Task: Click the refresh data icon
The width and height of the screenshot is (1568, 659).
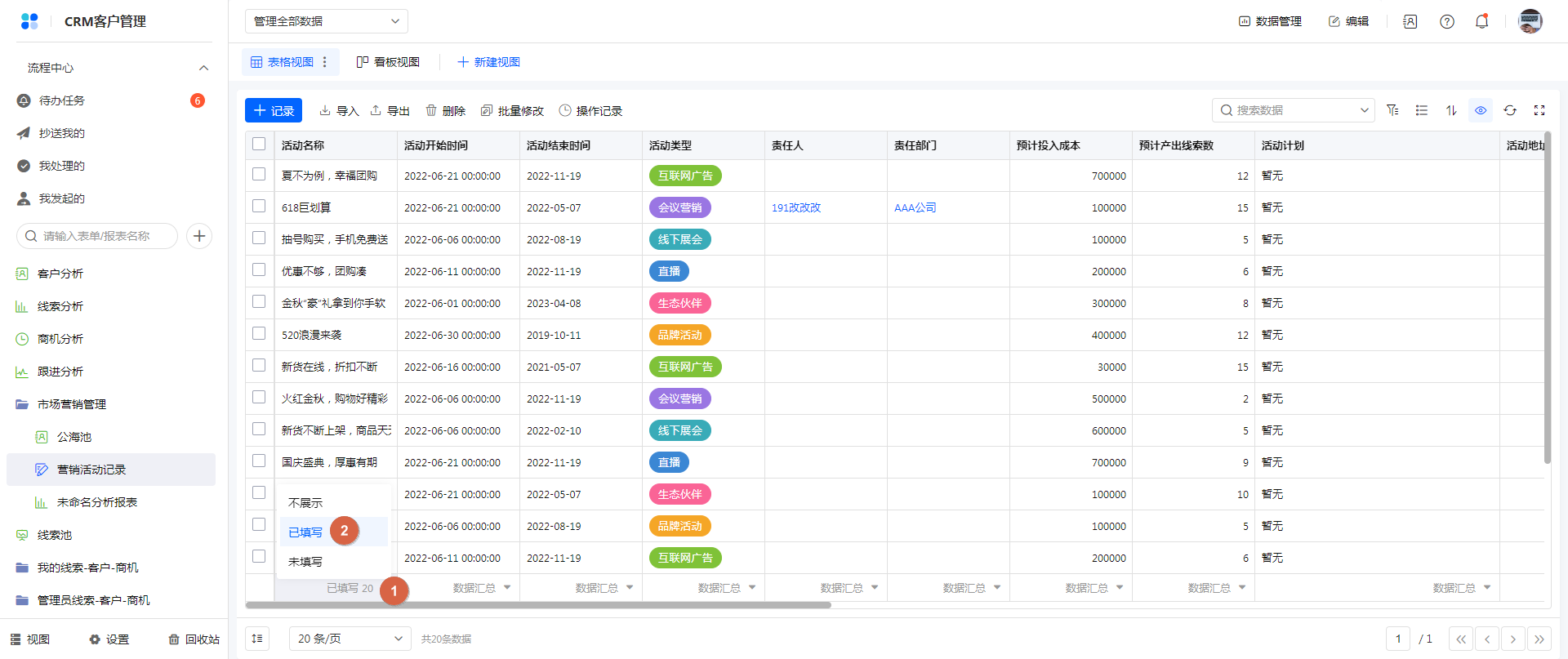Action: point(1510,110)
